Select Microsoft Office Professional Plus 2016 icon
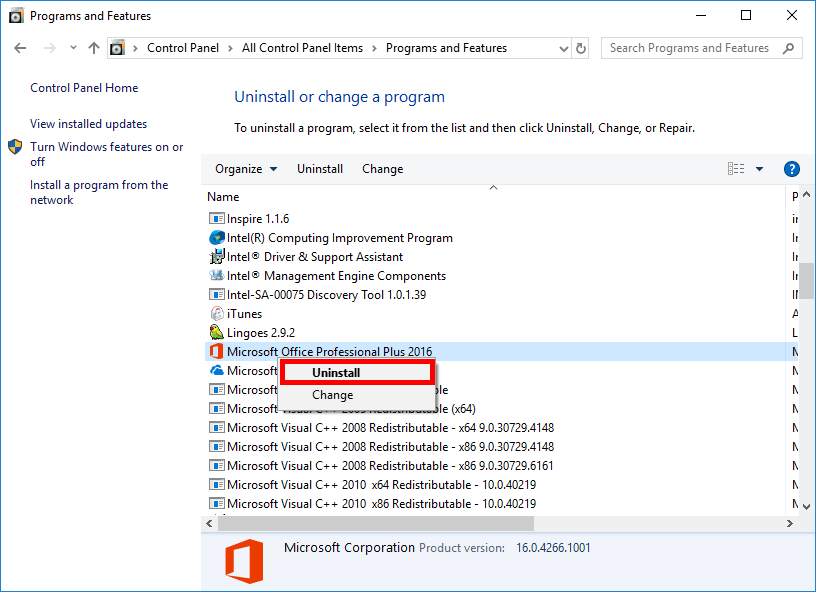Image resolution: width=816 pixels, height=592 pixels. coord(216,352)
